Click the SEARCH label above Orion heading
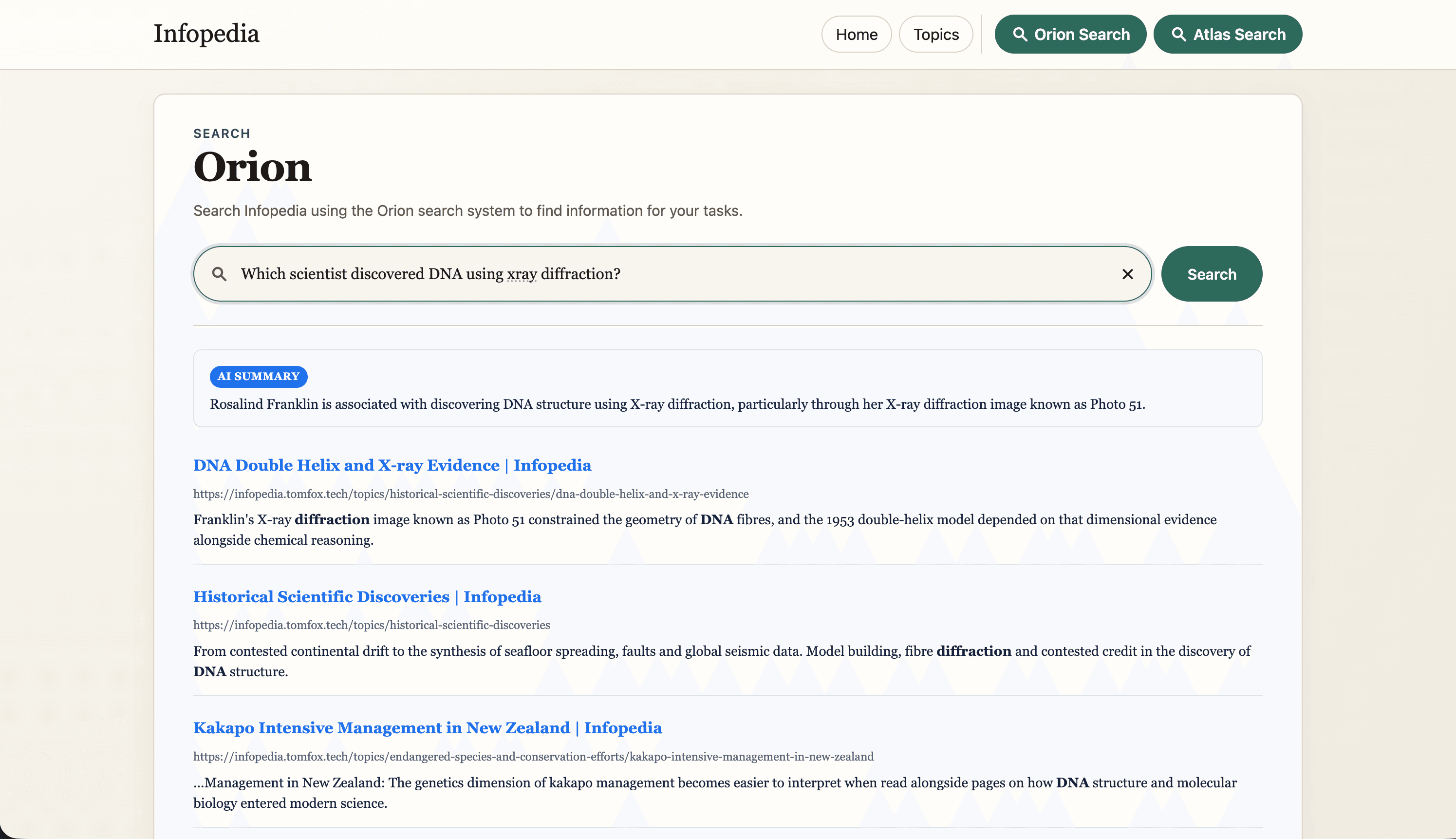Screen dimensions: 1456x839 tap(222, 133)
